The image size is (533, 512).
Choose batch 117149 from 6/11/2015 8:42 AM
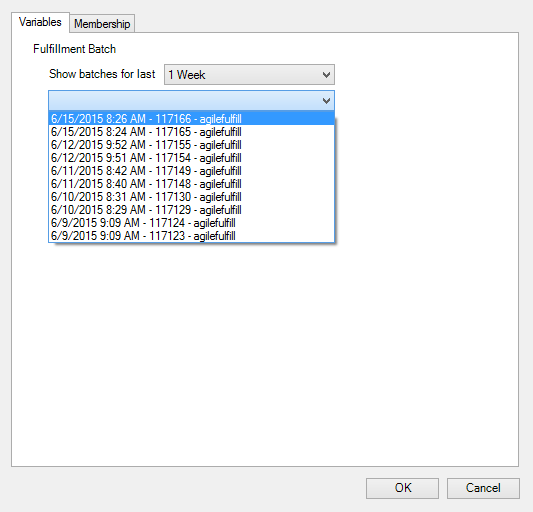tap(191, 171)
